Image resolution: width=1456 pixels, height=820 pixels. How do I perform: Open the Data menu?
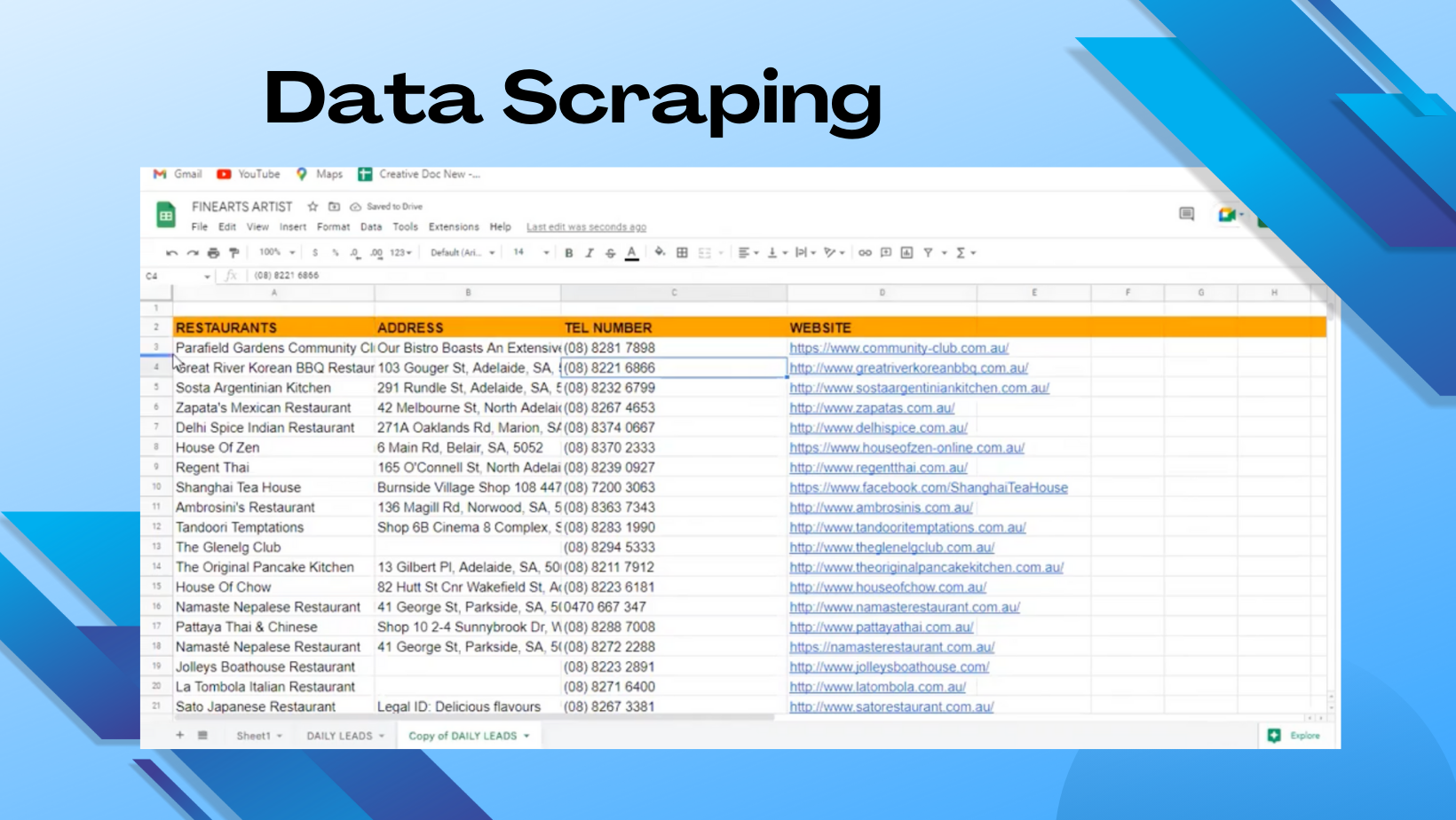pyautogui.click(x=371, y=227)
